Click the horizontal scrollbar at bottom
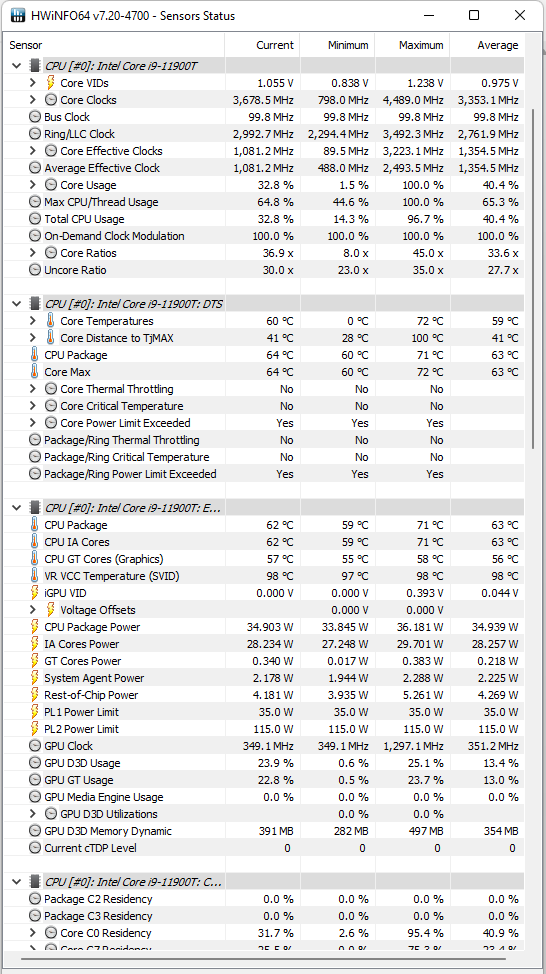546x974 pixels. pos(265,960)
